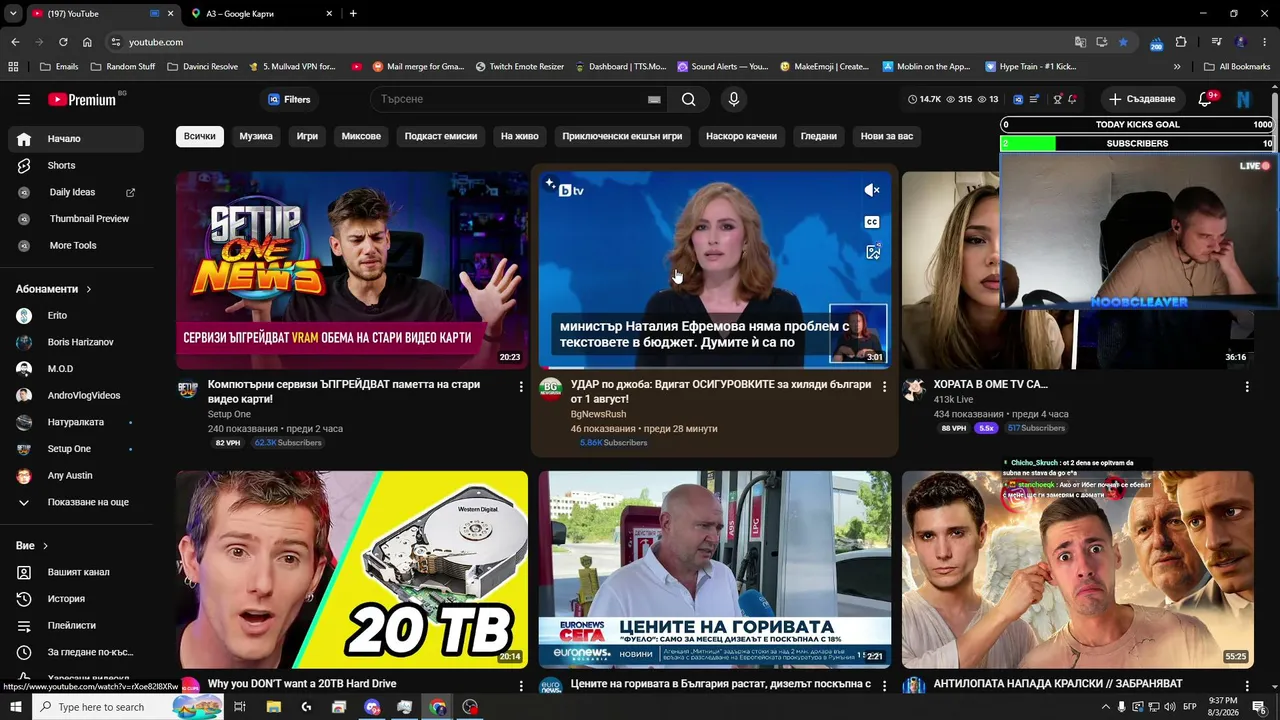Open options menu for ХОРАТА В OME TV video
The image size is (1280, 720).
point(1247,386)
